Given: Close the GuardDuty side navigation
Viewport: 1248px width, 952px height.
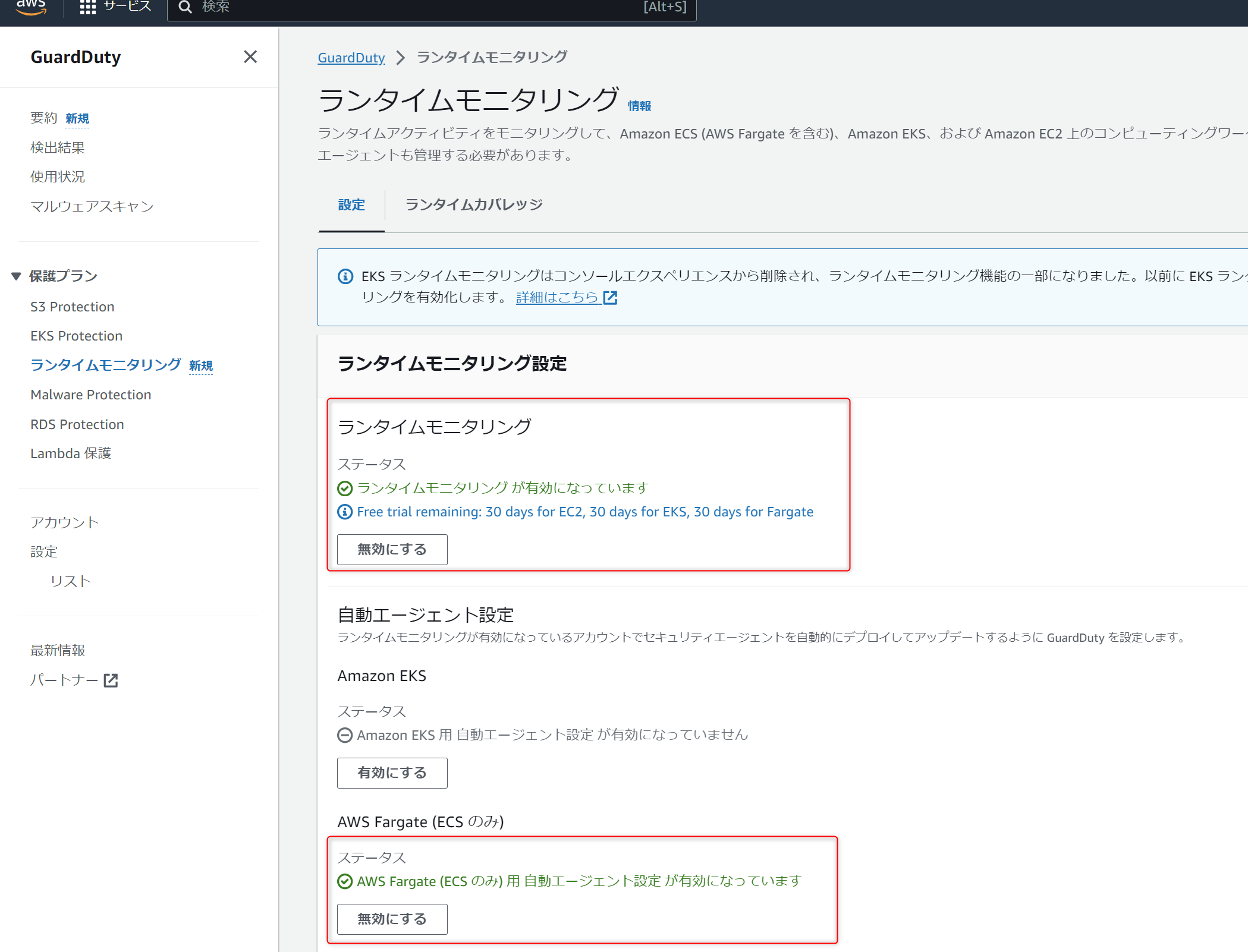Looking at the screenshot, I should [x=250, y=56].
